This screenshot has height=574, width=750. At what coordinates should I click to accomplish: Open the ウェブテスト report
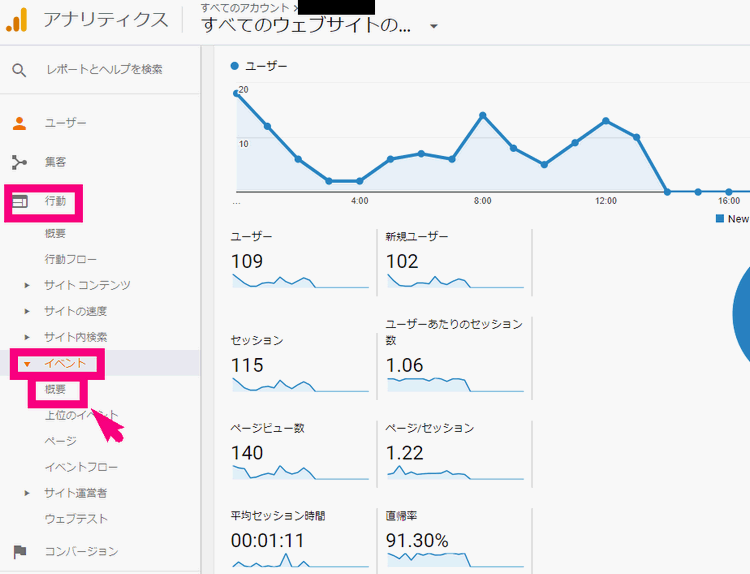click(x=77, y=519)
